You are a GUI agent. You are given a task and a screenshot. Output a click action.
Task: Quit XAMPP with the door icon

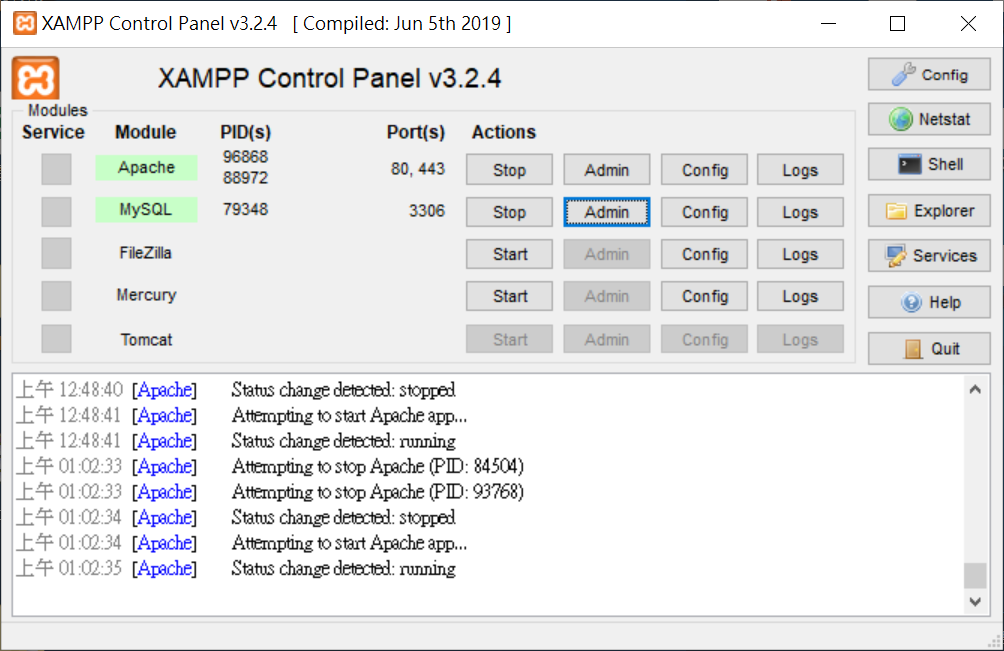point(929,349)
